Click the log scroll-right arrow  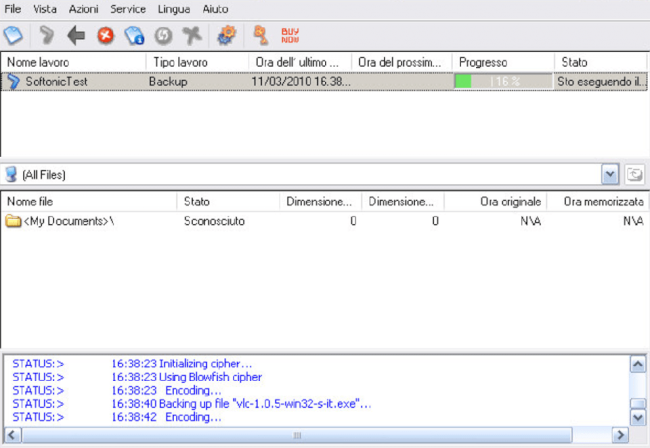(620, 435)
